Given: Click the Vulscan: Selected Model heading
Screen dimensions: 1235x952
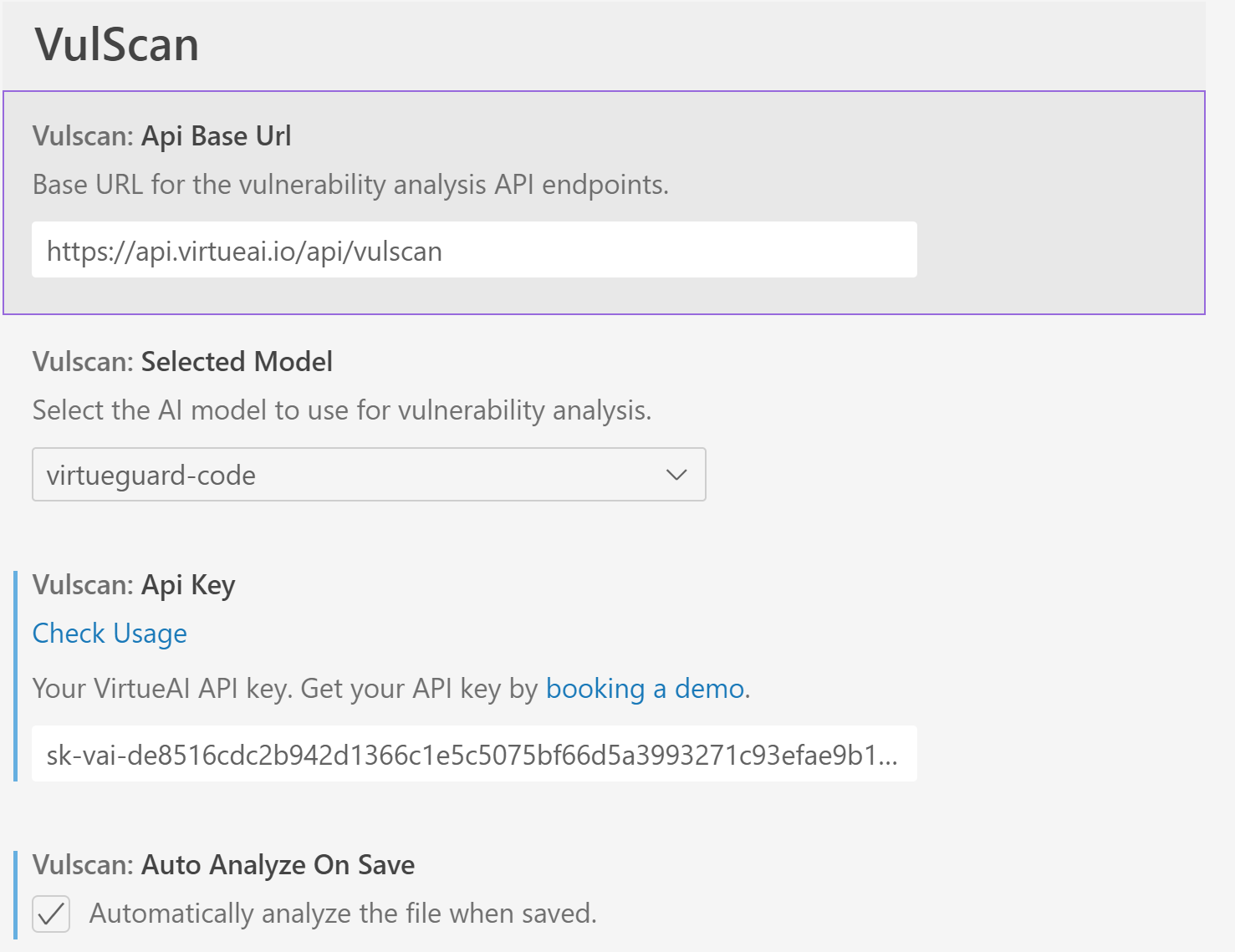Looking at the screenshot, I should pos(182,361).
